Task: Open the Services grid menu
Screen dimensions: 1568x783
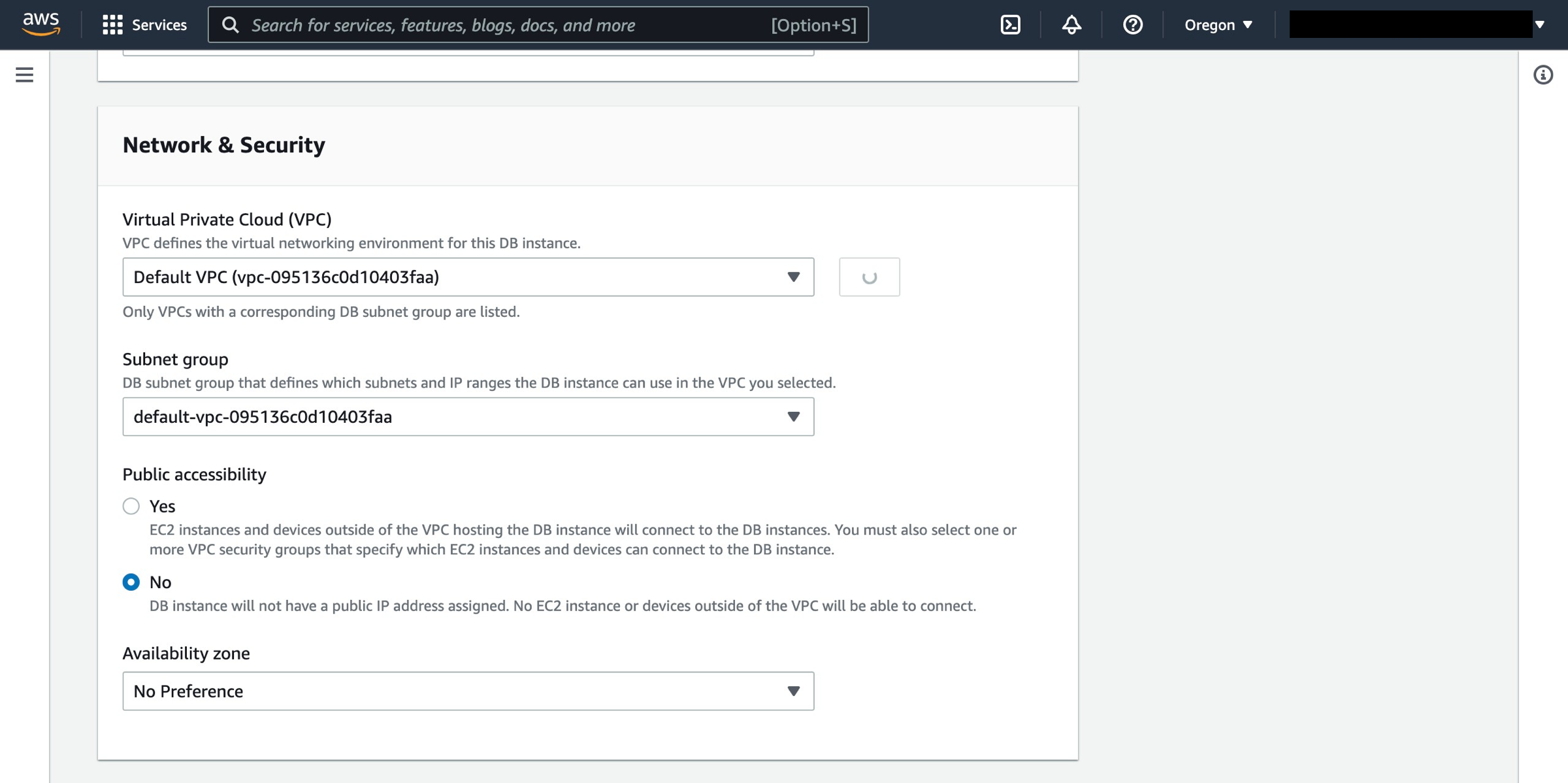Action: [144, 25]
